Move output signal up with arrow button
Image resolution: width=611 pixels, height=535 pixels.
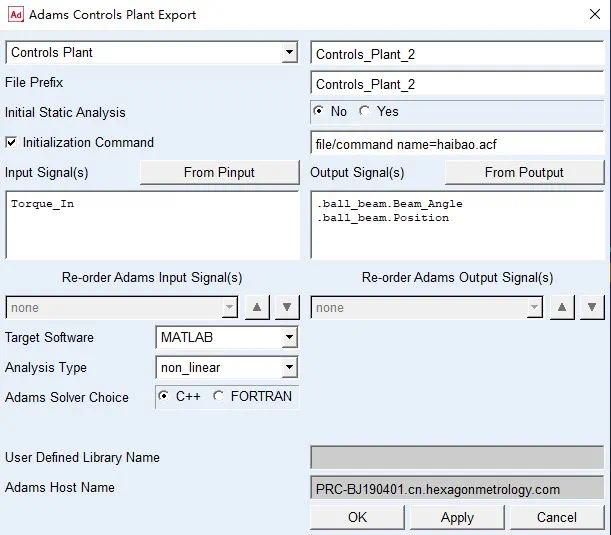coord(562,308)
